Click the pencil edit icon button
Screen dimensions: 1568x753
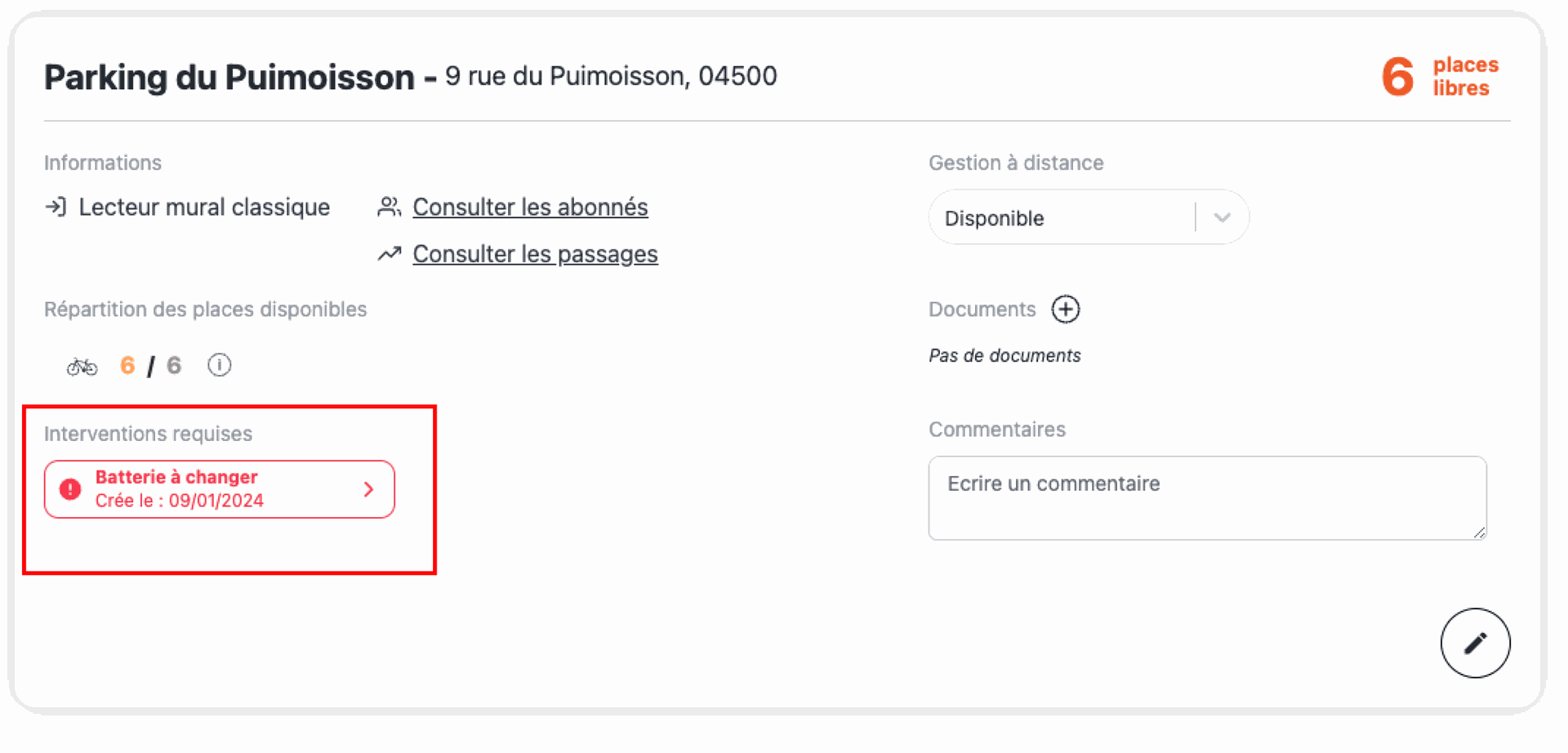point(1475,643)
